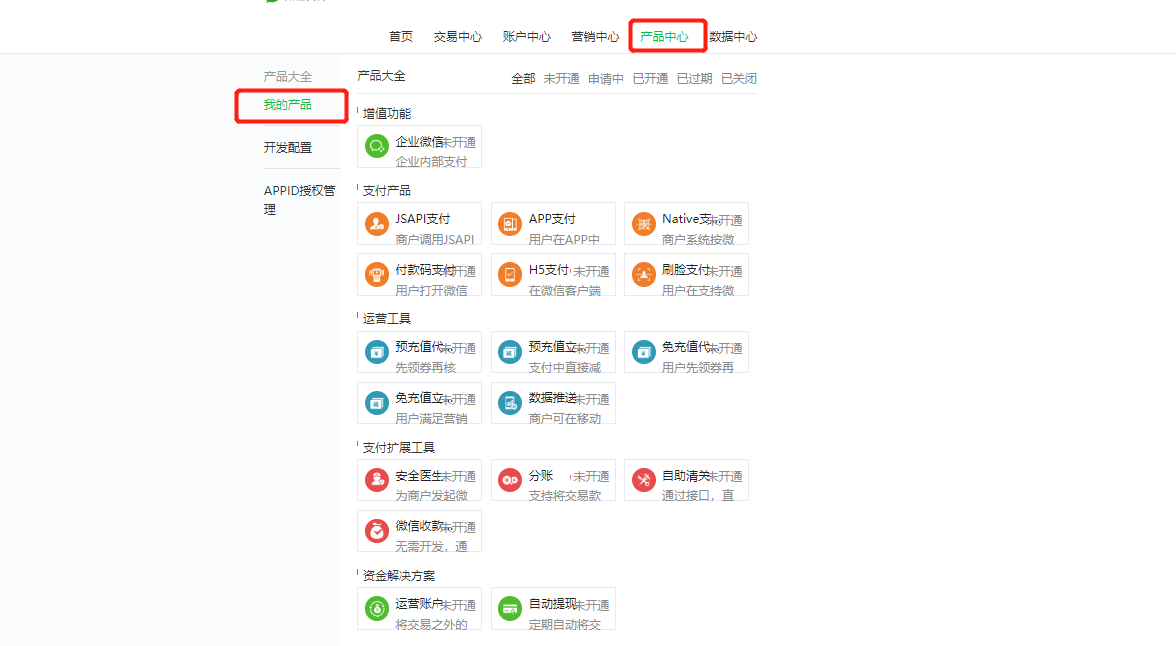Select 我的产品 in the left sidebar

[287, 104]
